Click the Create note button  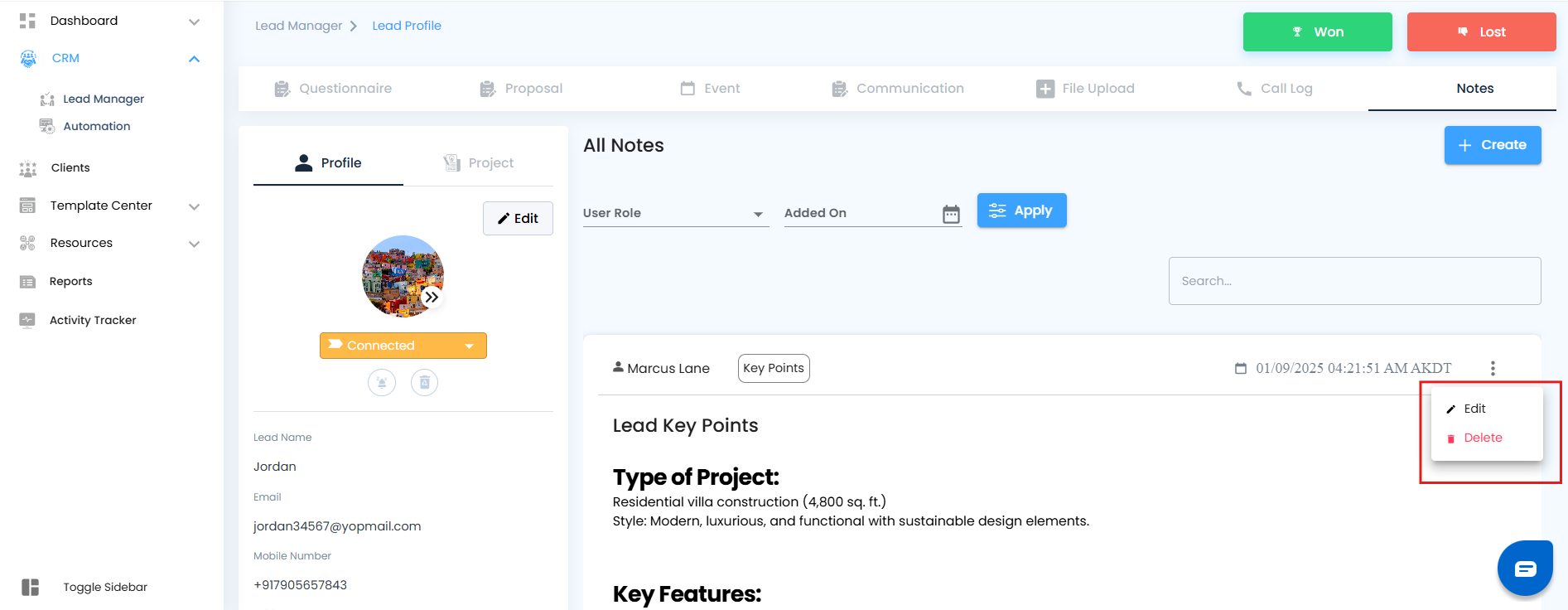click(x=1492, y=145)
